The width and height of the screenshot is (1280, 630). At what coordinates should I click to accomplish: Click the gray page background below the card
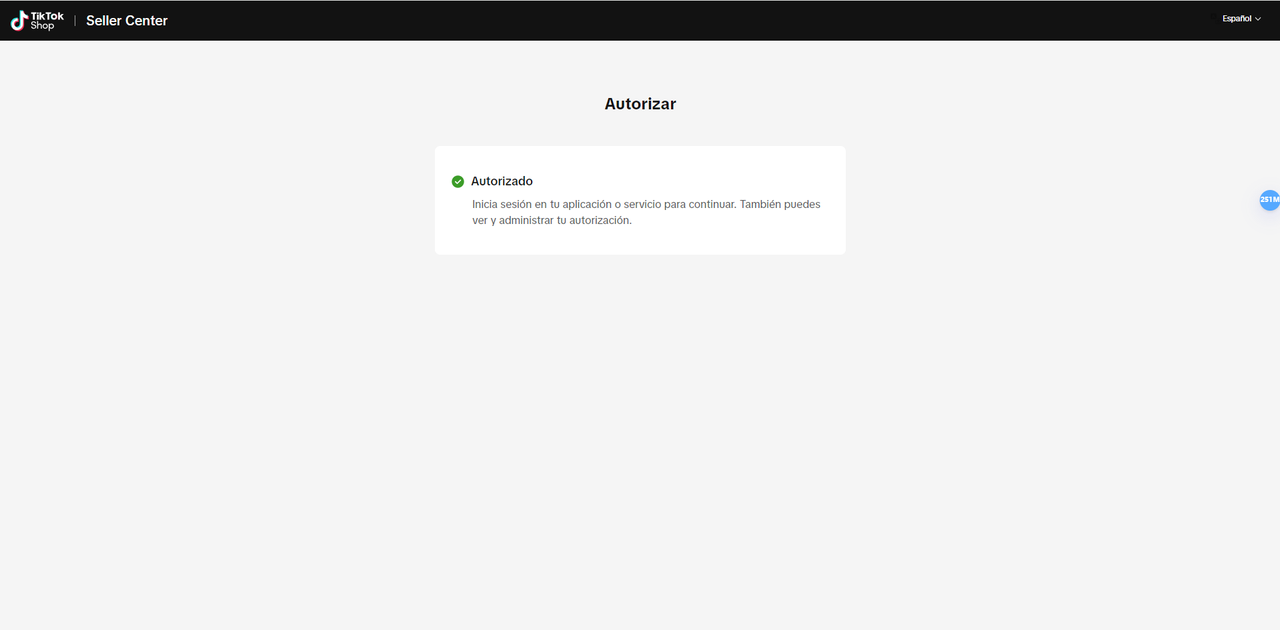640,420
